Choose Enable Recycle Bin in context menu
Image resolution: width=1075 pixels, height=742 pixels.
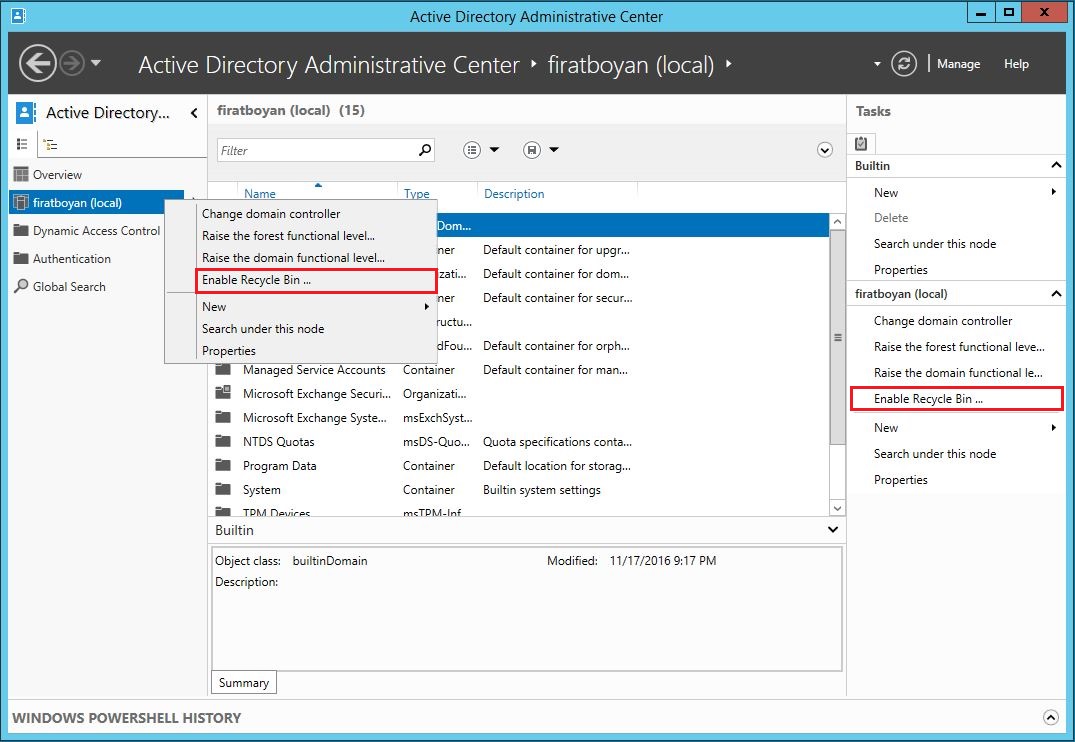316,280
